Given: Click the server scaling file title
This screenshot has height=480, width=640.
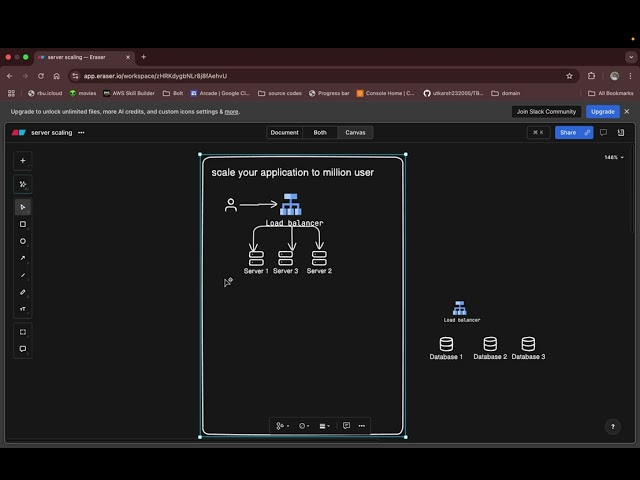Looking at the screenshot, I should tap(51, 133).
